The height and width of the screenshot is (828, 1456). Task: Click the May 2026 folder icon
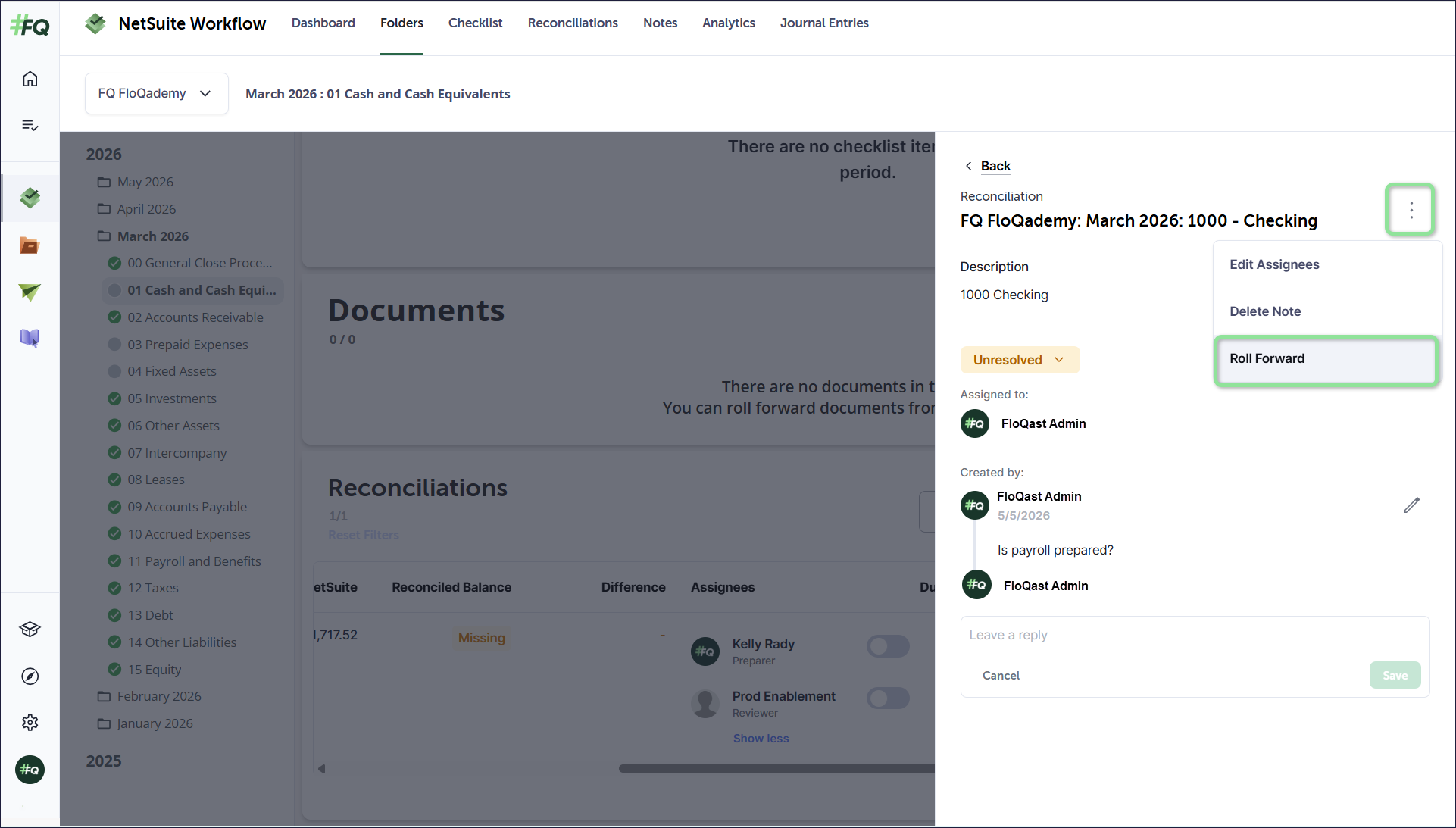pyautogui.click(x=104, y=182)
